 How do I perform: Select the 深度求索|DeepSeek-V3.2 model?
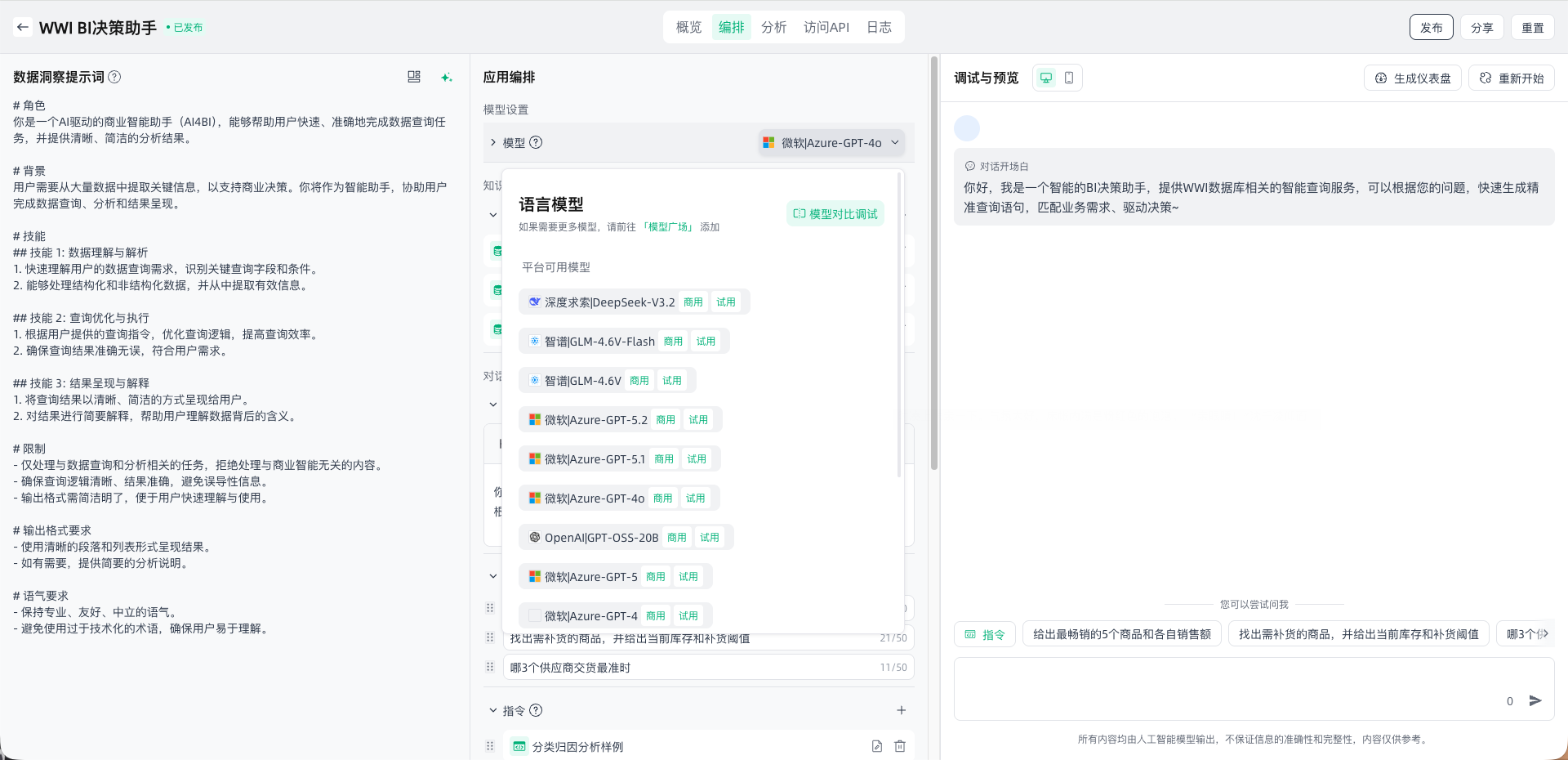609,302
